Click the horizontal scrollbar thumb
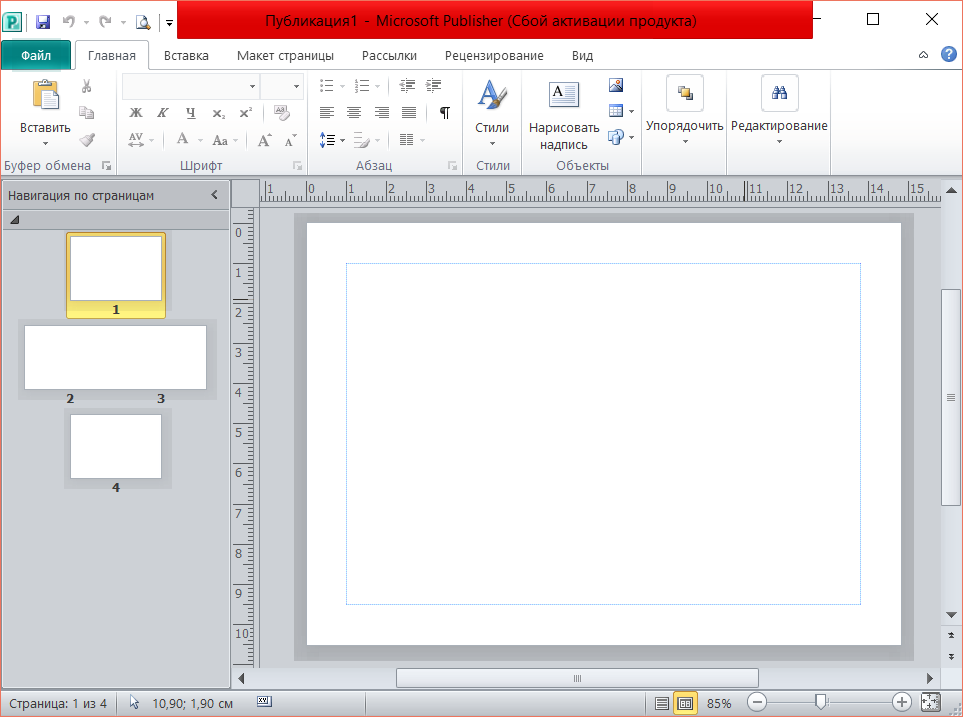The image size is (963, 717). [577, 678]
